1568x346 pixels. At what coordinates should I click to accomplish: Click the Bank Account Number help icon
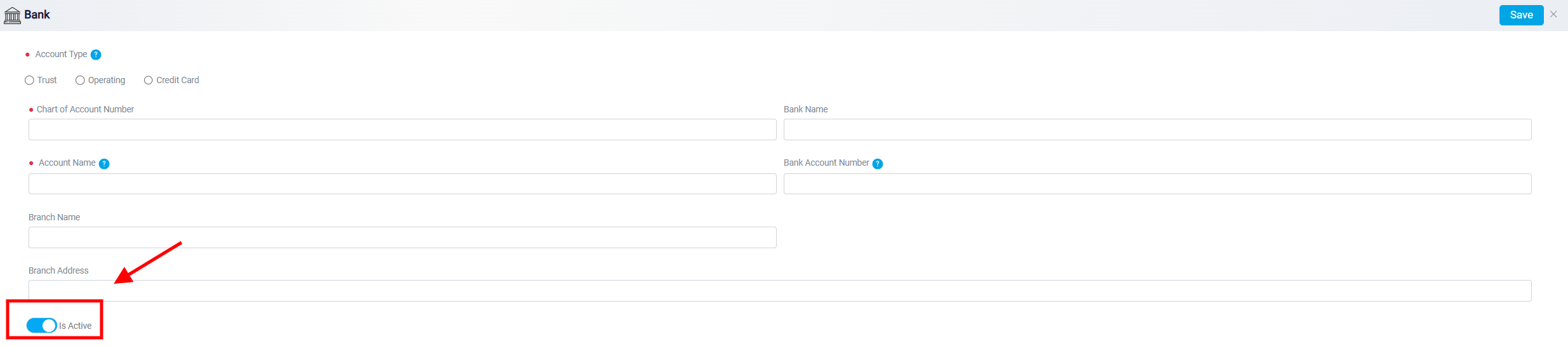click(x=878, y=164)
